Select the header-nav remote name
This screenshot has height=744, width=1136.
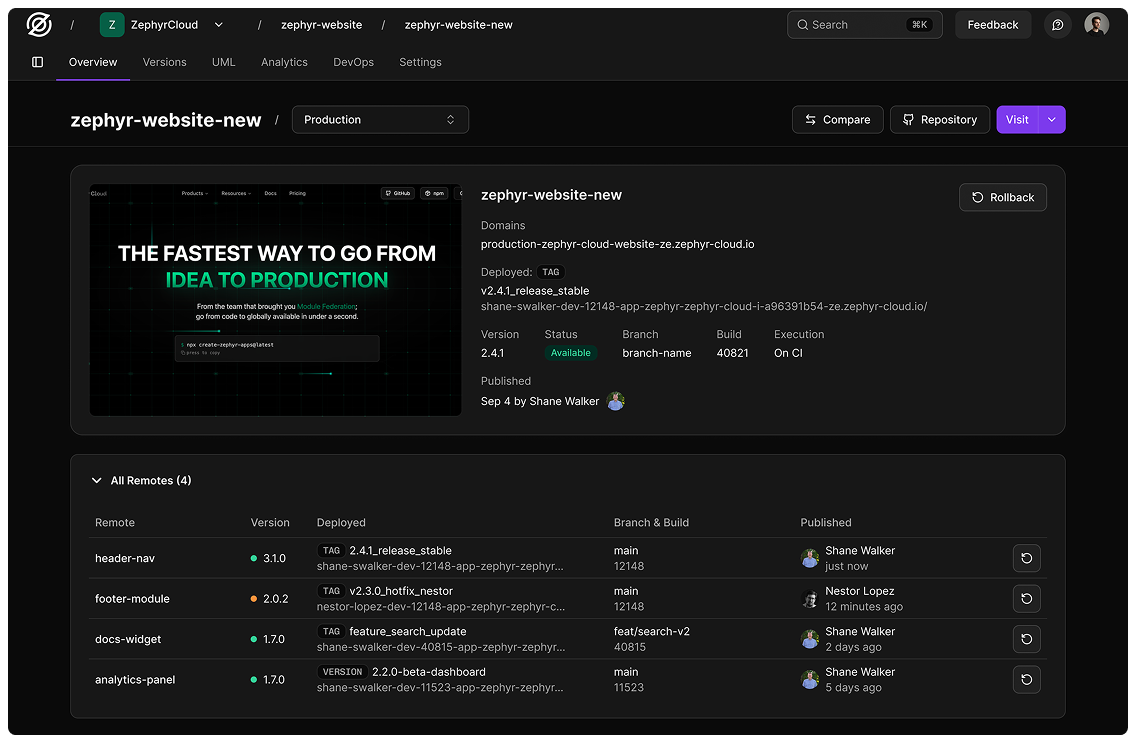[125, 559]
